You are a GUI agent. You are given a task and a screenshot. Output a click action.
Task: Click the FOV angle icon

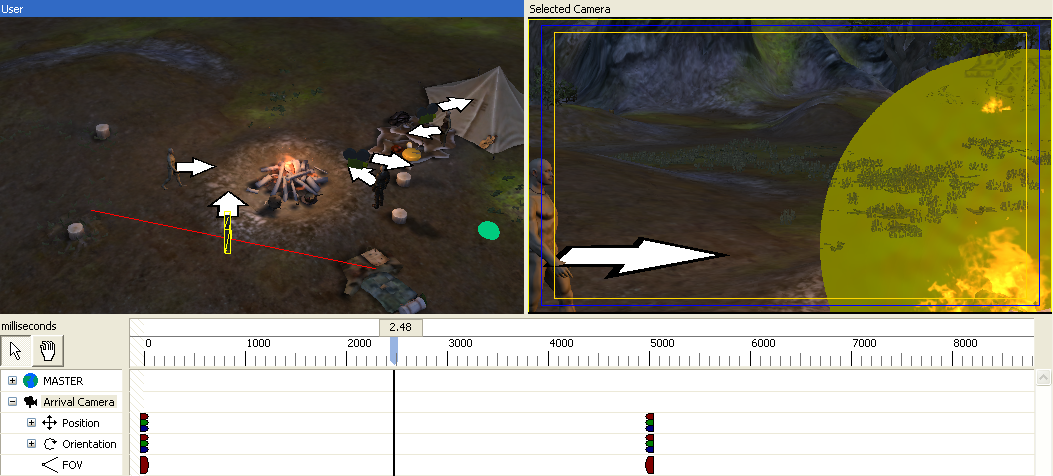tap(49, 465)
